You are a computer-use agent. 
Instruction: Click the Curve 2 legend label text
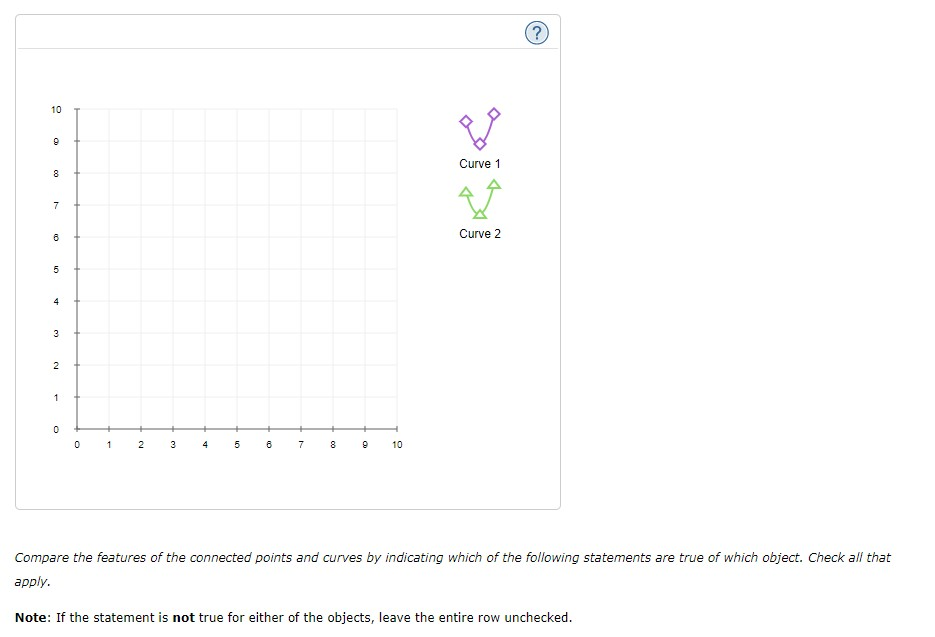point(478,234)
